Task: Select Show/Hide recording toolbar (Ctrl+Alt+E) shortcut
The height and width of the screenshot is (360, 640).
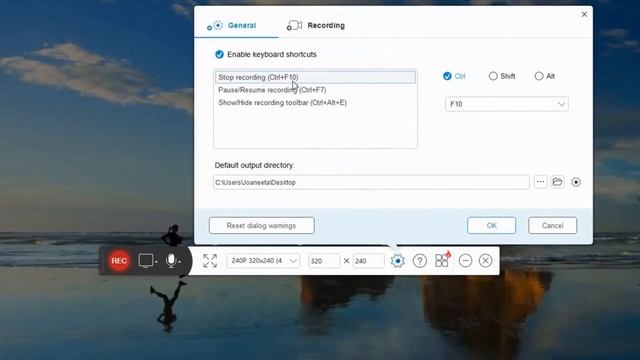Action: pos(315,102)
